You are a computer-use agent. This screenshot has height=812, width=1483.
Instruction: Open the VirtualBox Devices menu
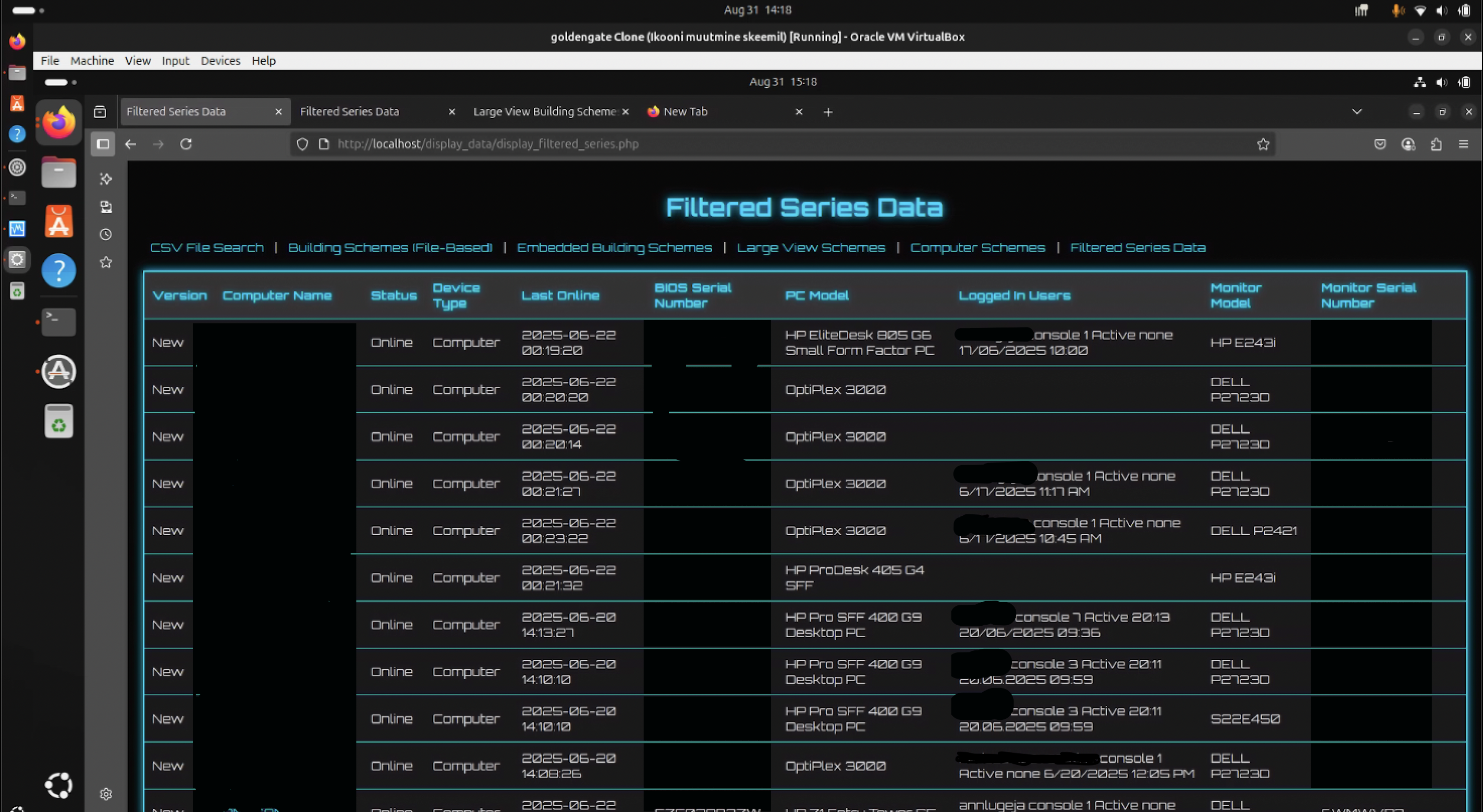click(220, 60)
